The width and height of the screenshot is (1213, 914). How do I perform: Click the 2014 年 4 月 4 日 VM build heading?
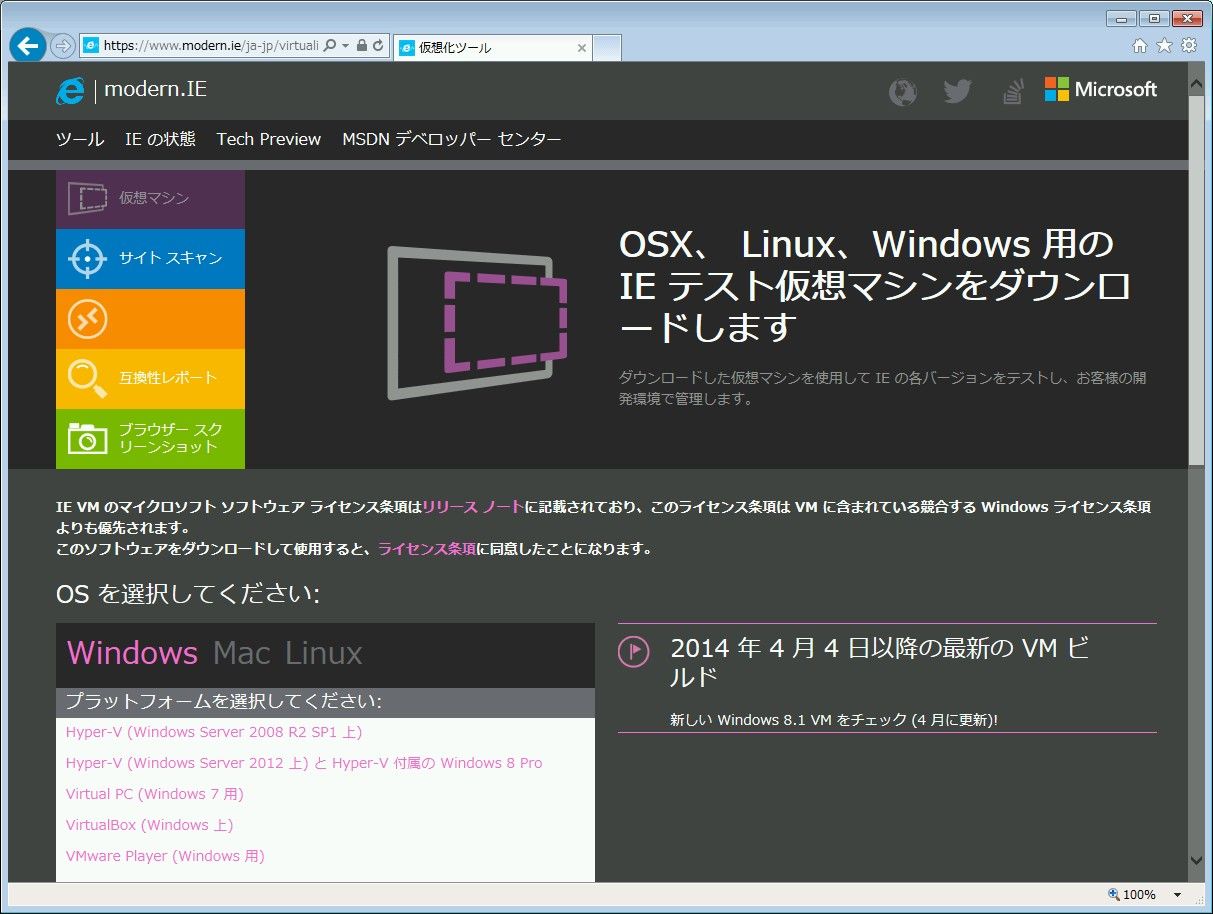(x=880, y=662)
